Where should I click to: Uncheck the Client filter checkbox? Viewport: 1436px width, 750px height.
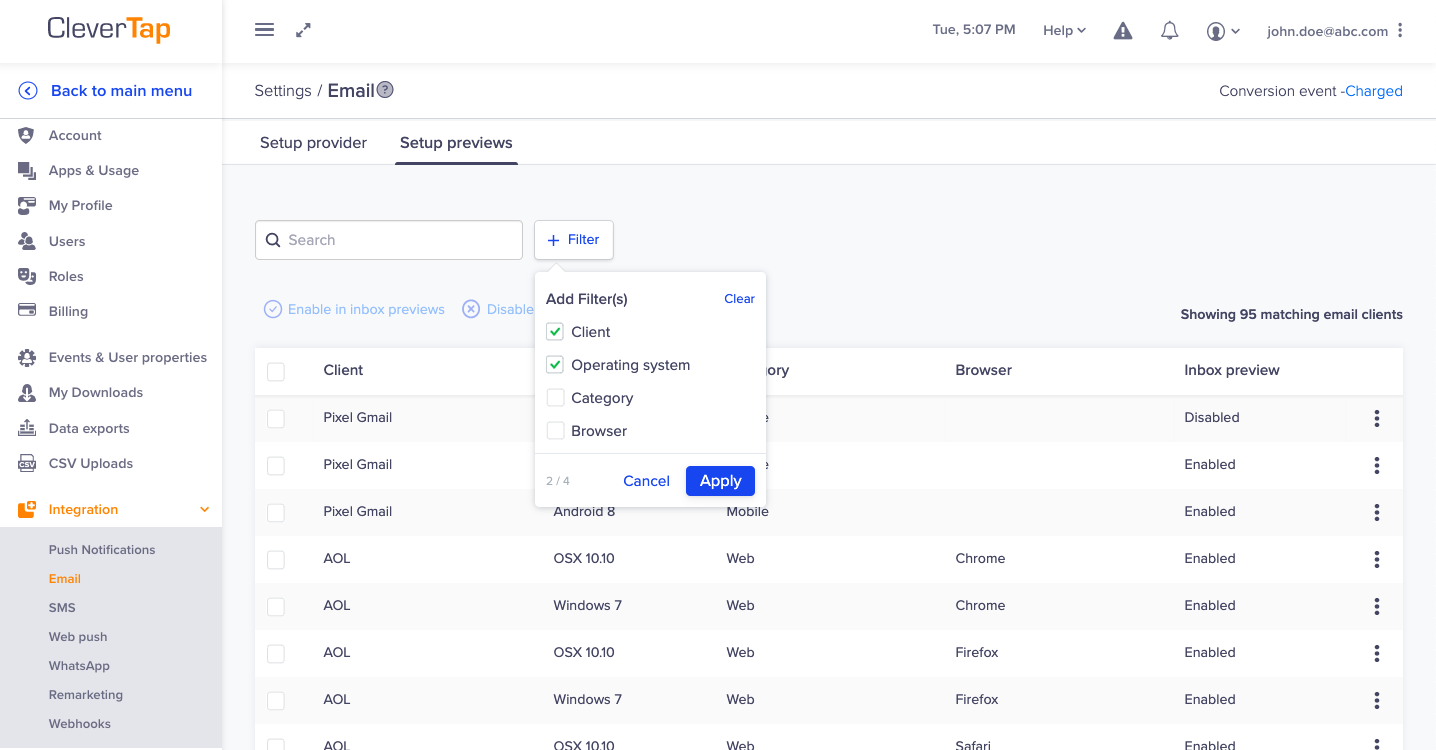pos(555,331)
